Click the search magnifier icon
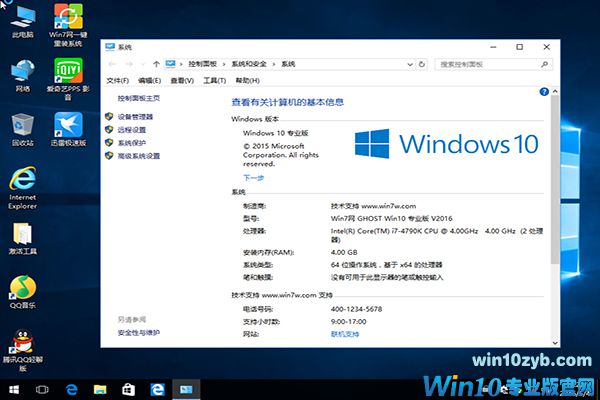600x400 pixels. click(x=544, y=64)
